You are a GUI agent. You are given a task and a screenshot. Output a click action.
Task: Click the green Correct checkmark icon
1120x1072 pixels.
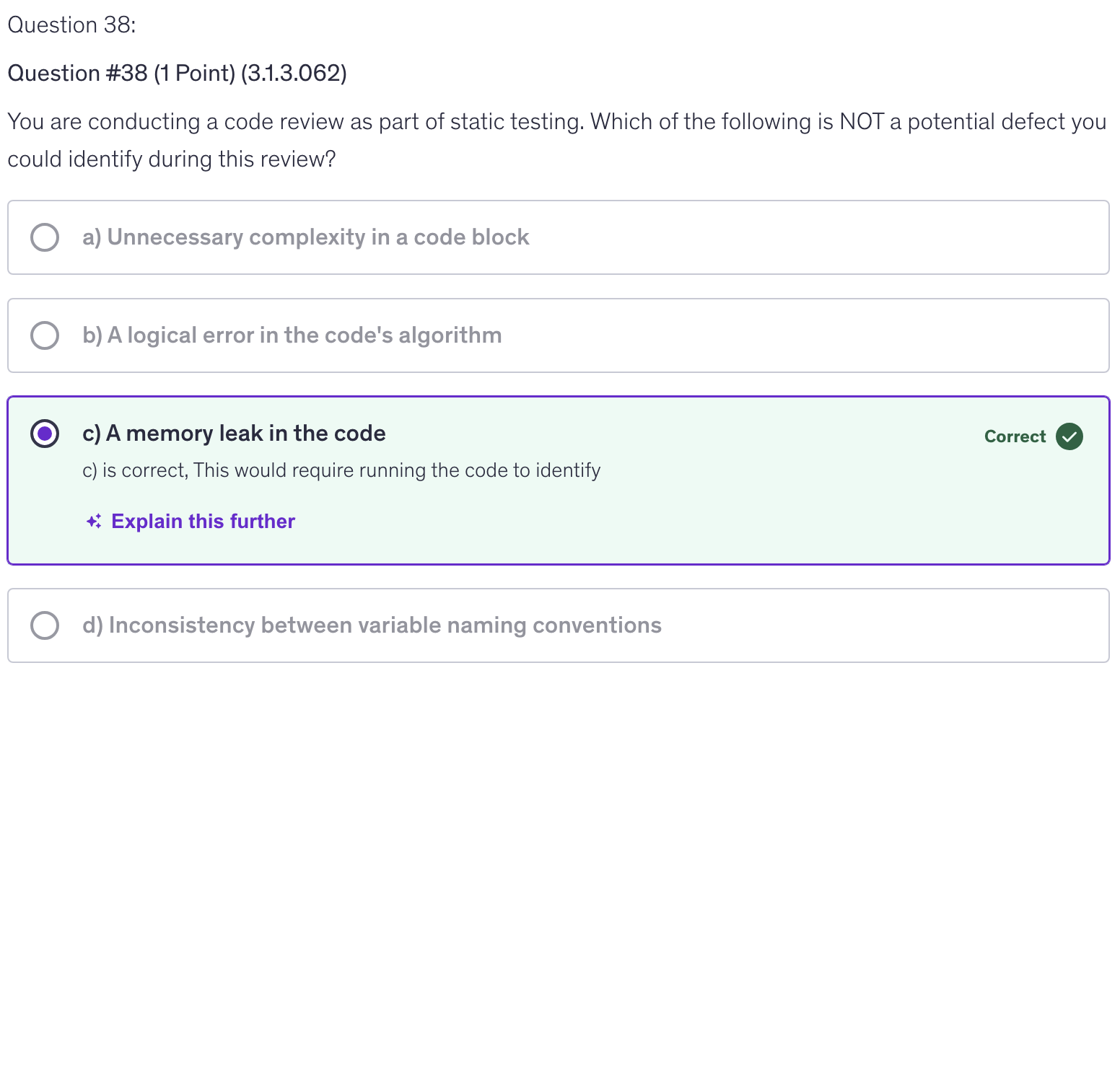(1069, 436)
